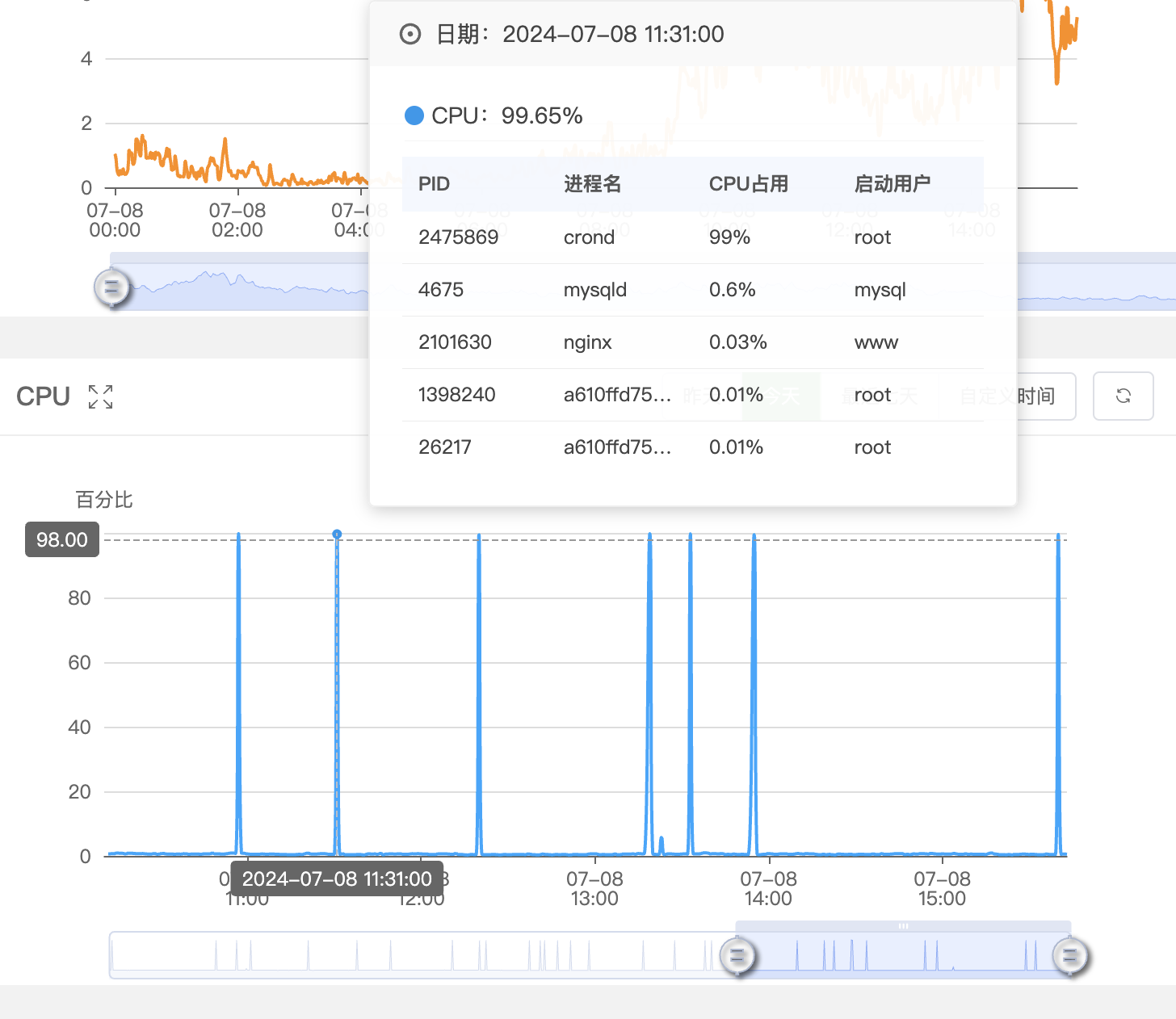Click a610ffd75… process name in PID 1398240 row
The height and width of the screenshot is (1019, 1176).
[x=617, y=395]
